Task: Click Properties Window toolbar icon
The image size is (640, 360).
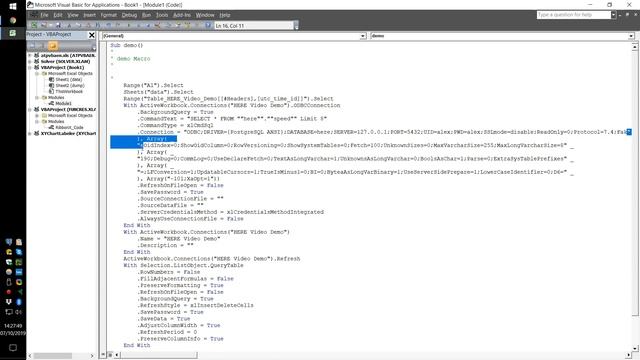Action: [x=178, y=25]
